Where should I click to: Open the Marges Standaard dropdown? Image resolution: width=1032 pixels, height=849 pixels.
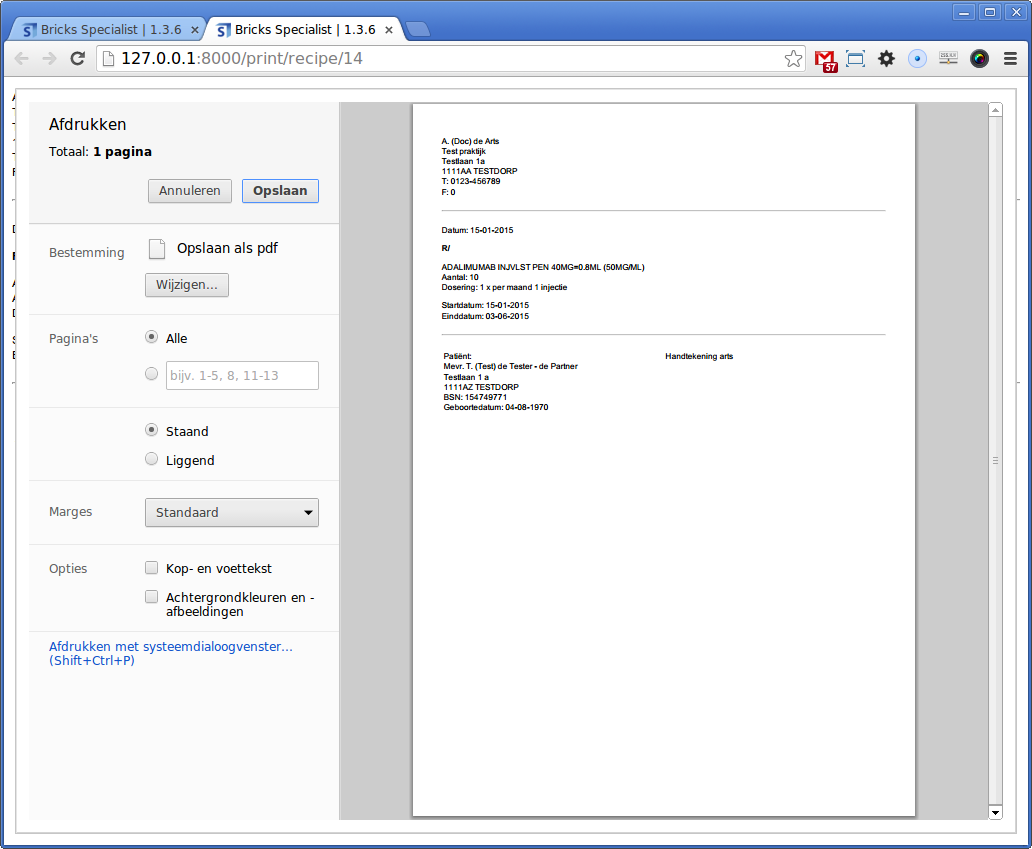point(232,513)
